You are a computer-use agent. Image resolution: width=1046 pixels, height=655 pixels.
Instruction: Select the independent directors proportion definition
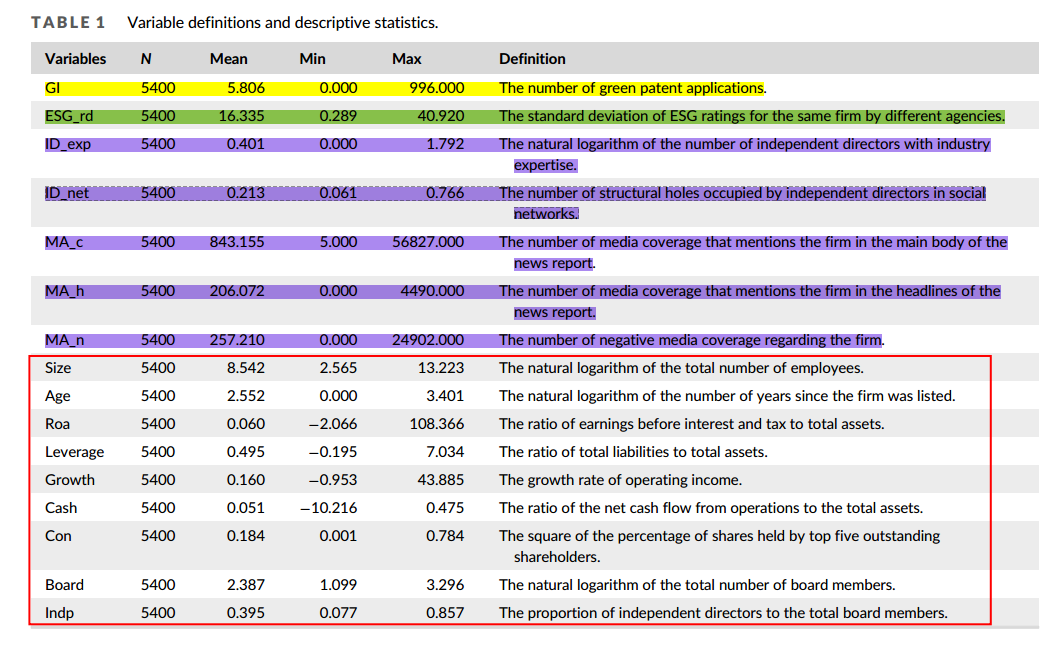[x=723, y=613]
